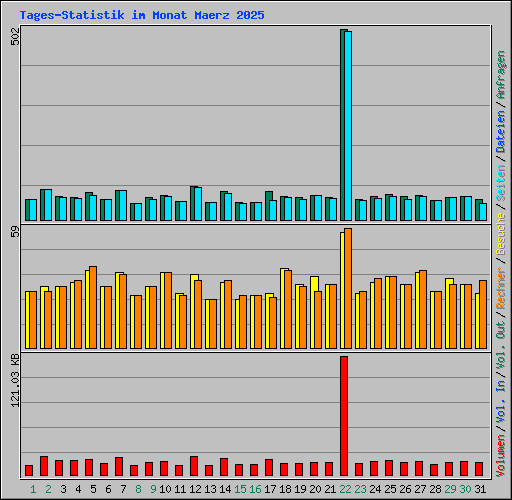Click the red volume bar for day 14

224,467
